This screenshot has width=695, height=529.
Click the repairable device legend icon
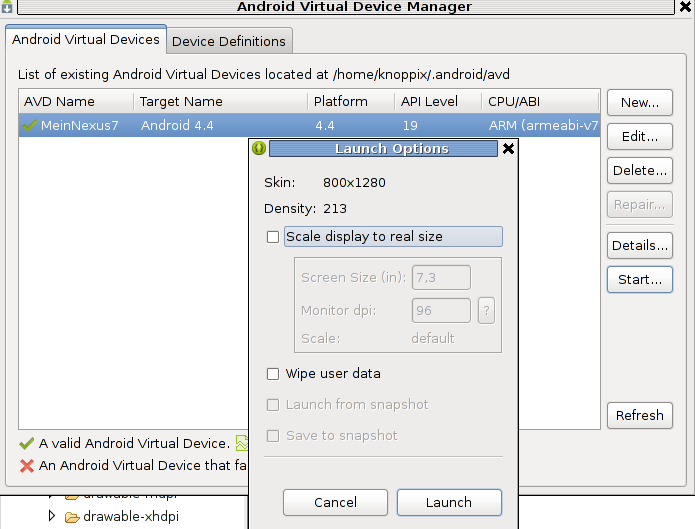point(242,443)
